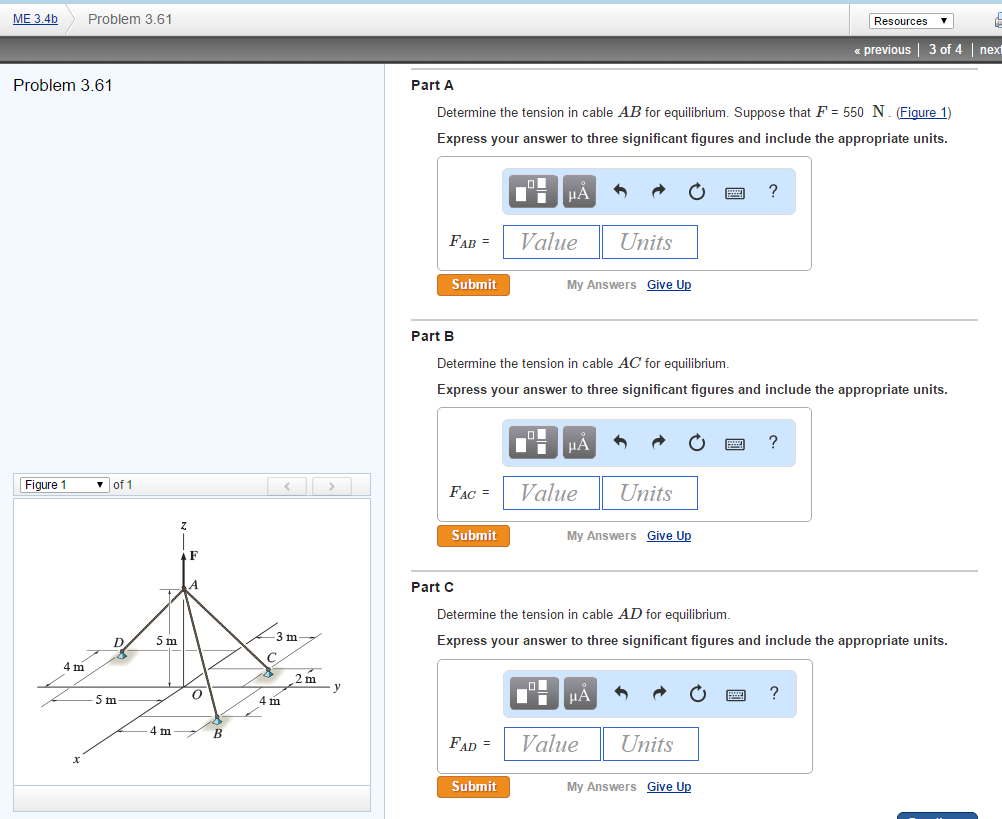
Task: Open the Resources dropdown
Action: point(910,20)
